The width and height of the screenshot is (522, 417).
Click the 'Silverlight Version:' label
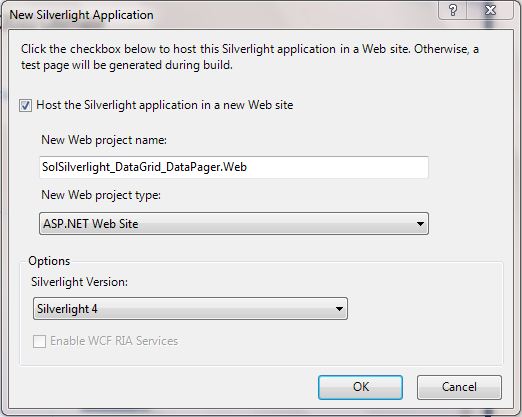click(x=79, y=282)
